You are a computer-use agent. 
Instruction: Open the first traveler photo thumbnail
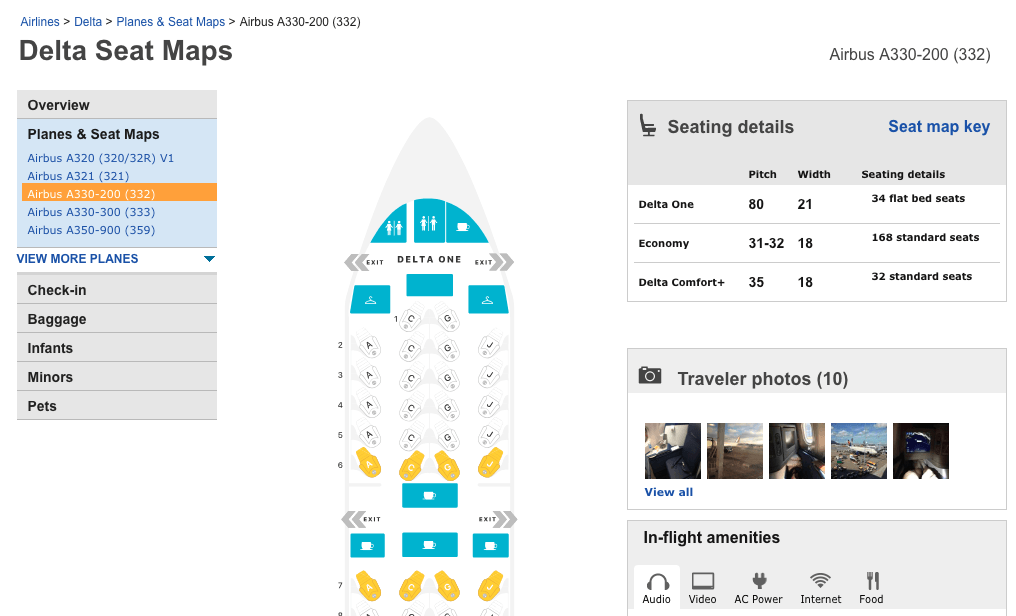tap(673, 451)
